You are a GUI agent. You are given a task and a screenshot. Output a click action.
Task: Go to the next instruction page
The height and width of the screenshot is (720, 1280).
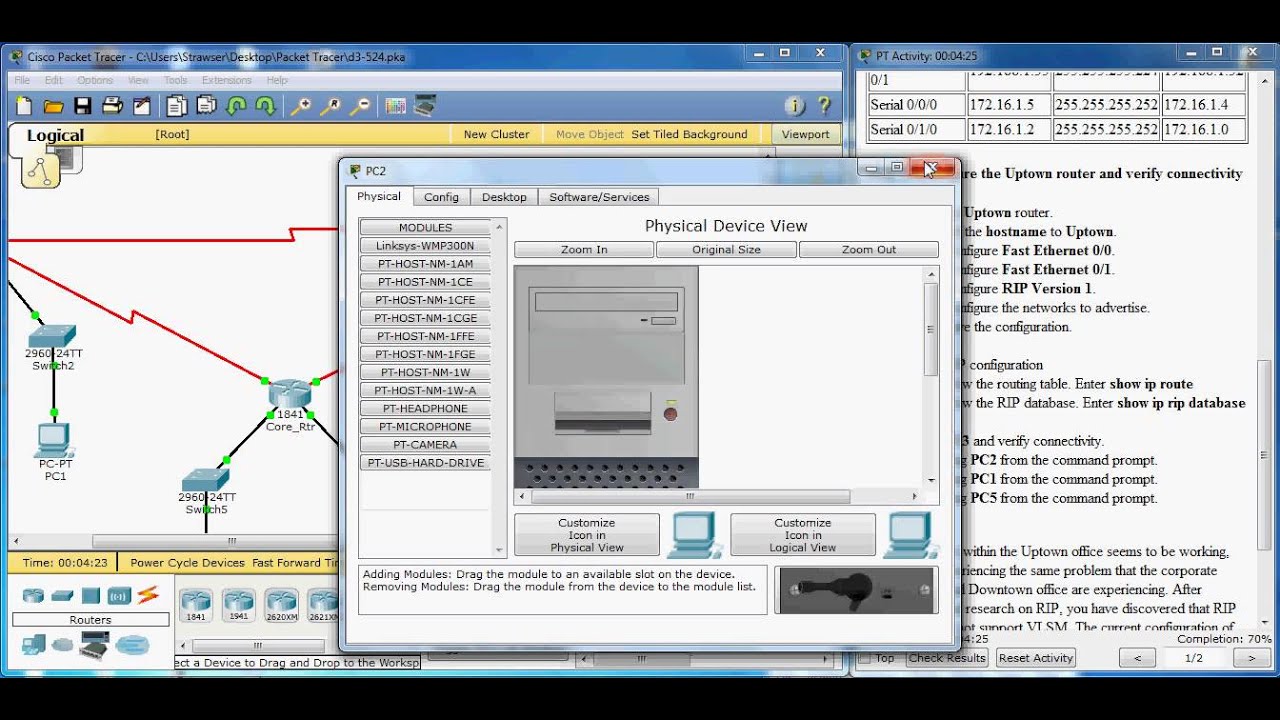(x=1251, y=658)
